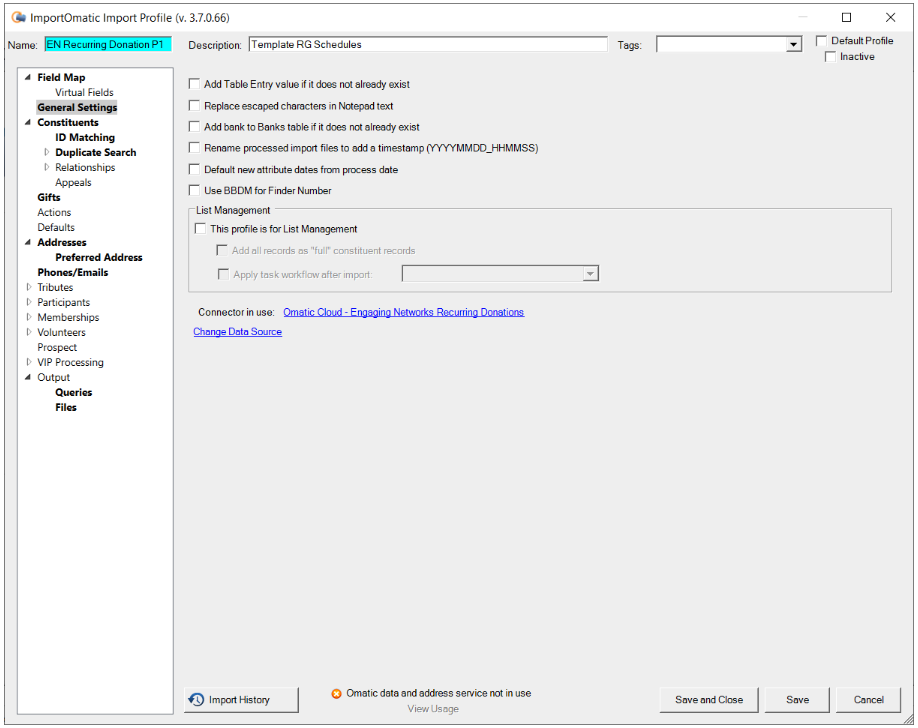Collapse the Constituents section

coord(26,122)
